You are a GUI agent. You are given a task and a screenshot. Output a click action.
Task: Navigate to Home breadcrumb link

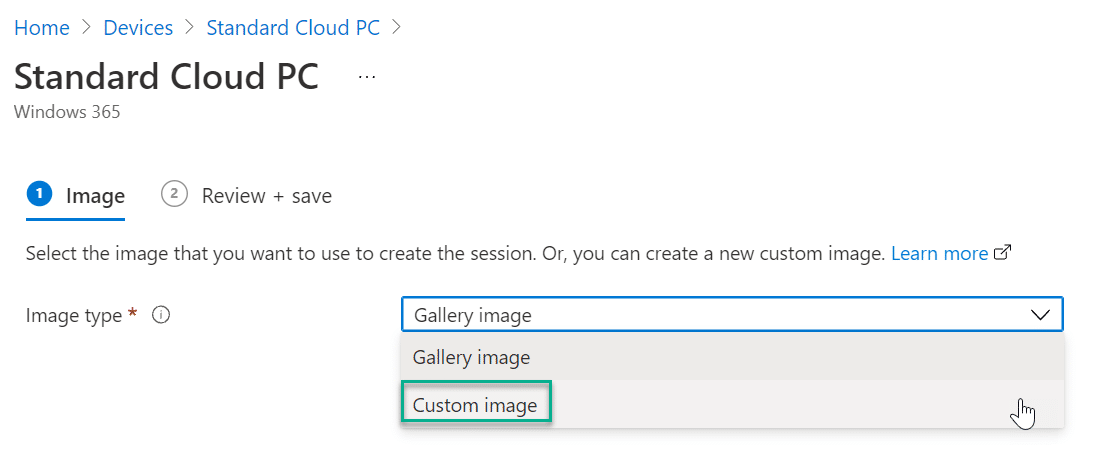[42, 28]
